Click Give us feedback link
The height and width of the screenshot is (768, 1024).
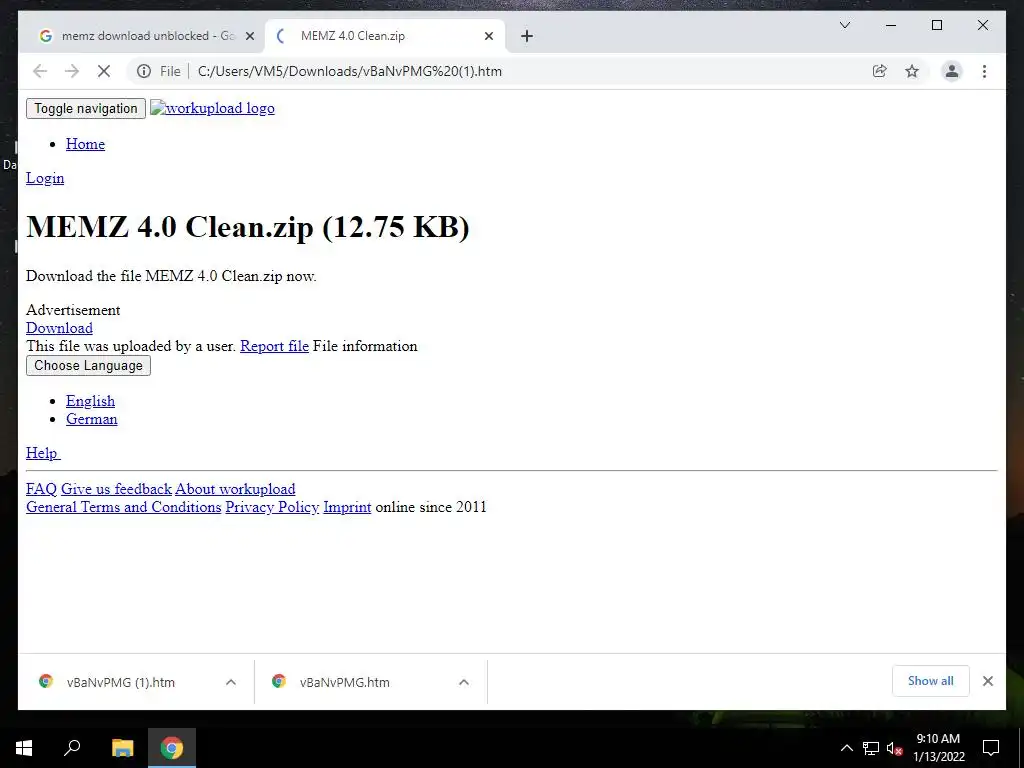point(116,489)
